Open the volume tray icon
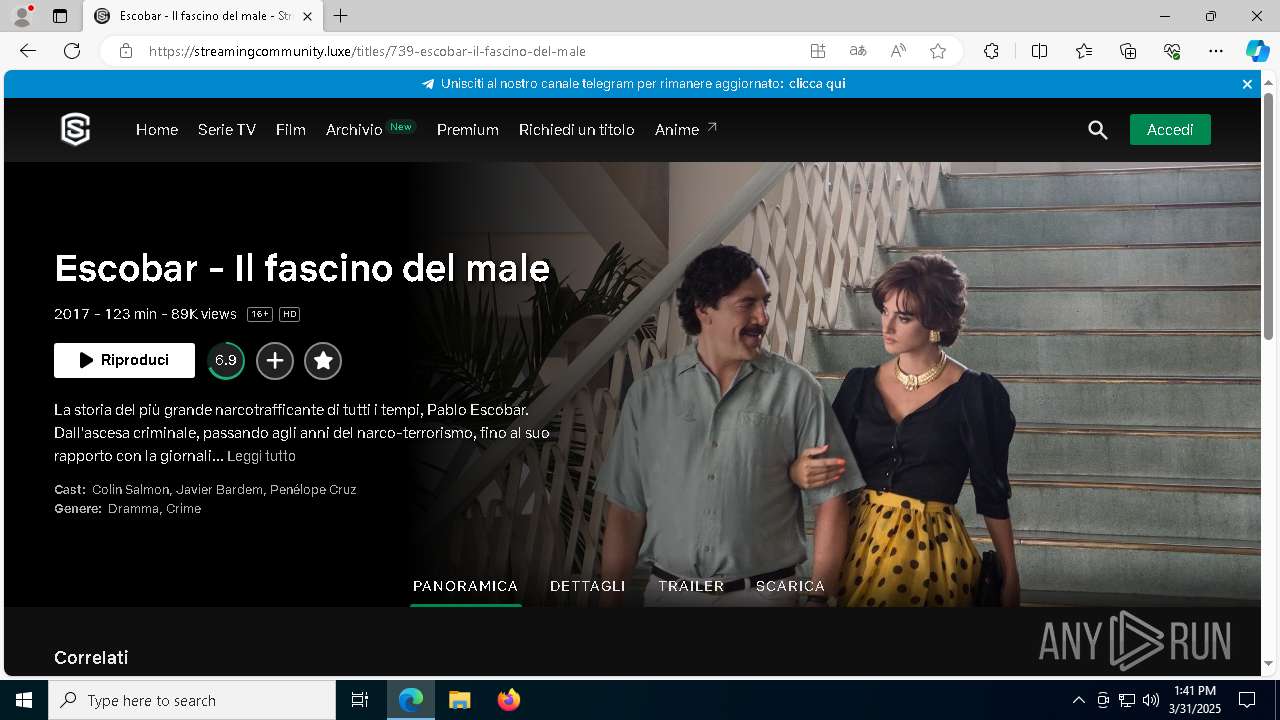 pyautogui.click(x=1151, y=700)
